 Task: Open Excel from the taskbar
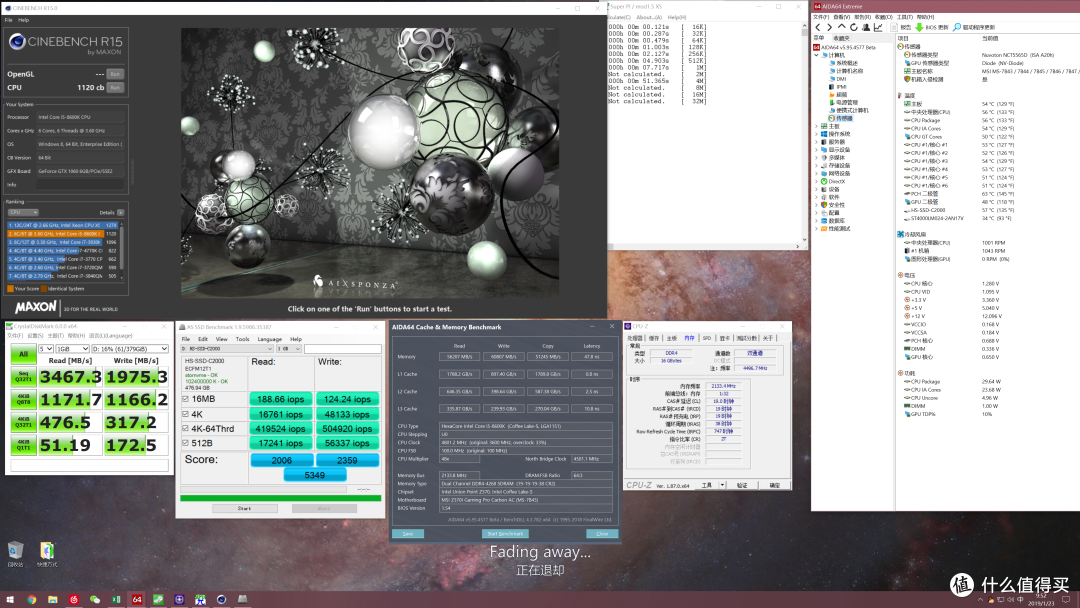(116, 600)
